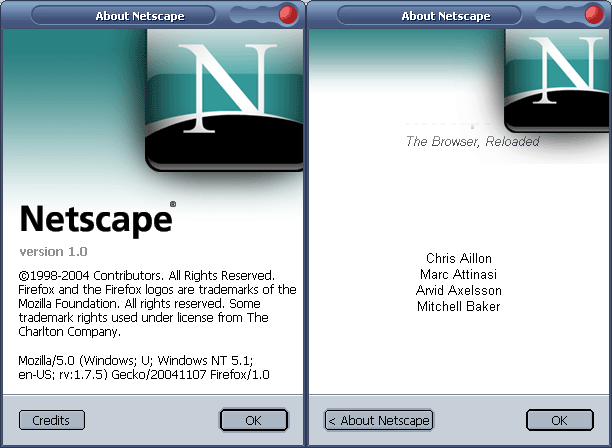Click the 'version 1.0' text
612x448 pixels.
click(x=53, y=252)
